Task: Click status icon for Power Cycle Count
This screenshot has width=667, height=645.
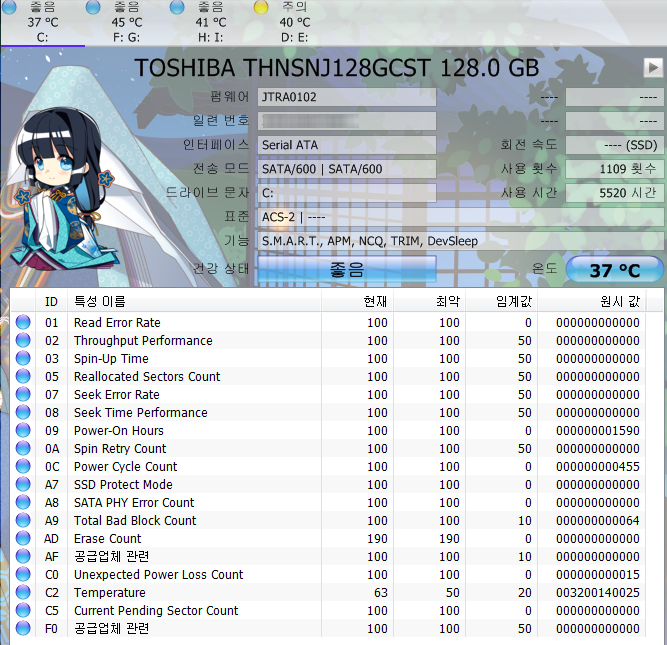Action: coord(23,466)
